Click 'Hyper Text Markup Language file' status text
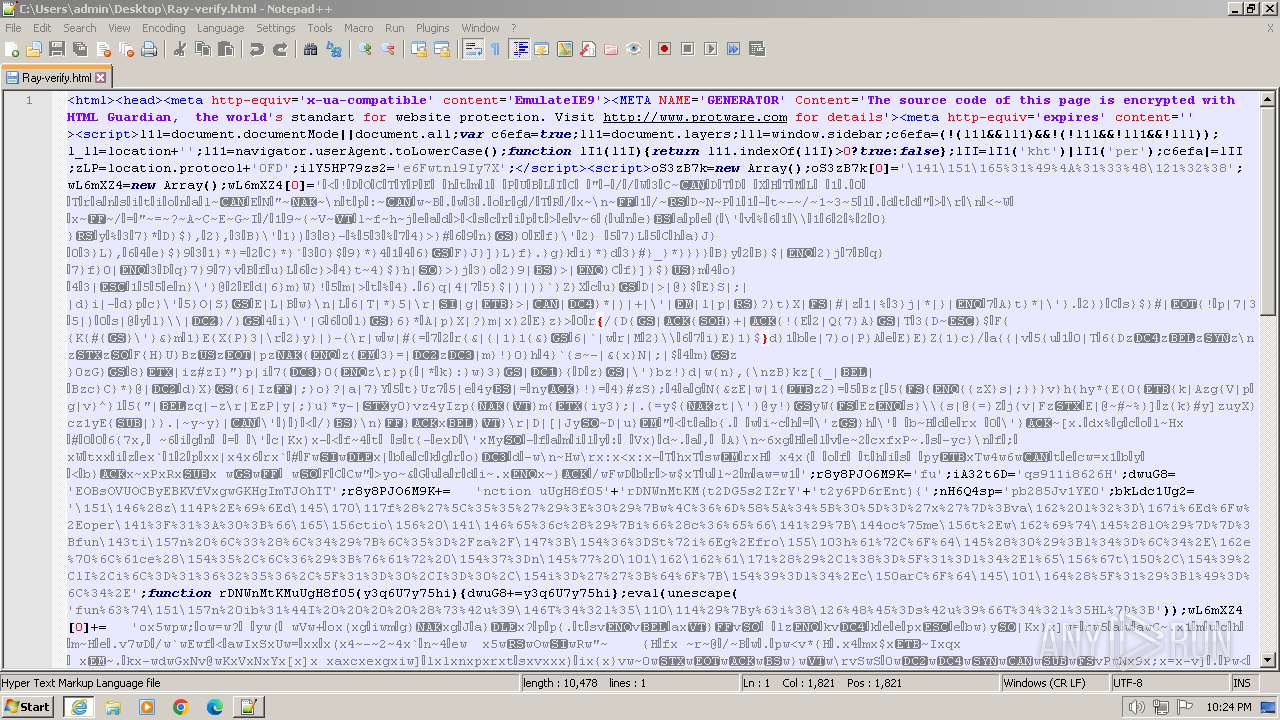This screenshot has width=1280, height=720. [81, 683]
